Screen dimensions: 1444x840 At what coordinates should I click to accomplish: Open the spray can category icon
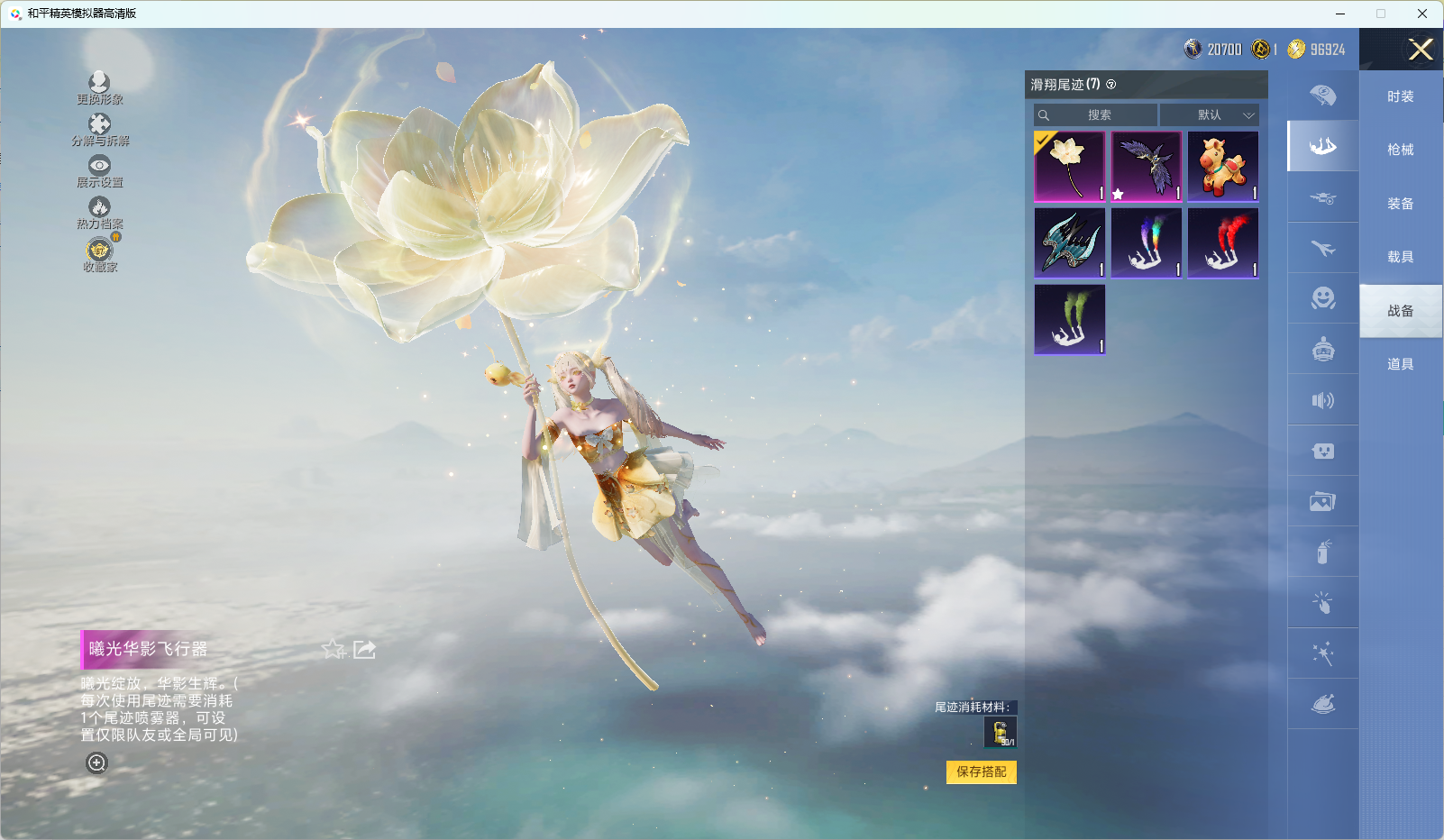pos(1323,552)
